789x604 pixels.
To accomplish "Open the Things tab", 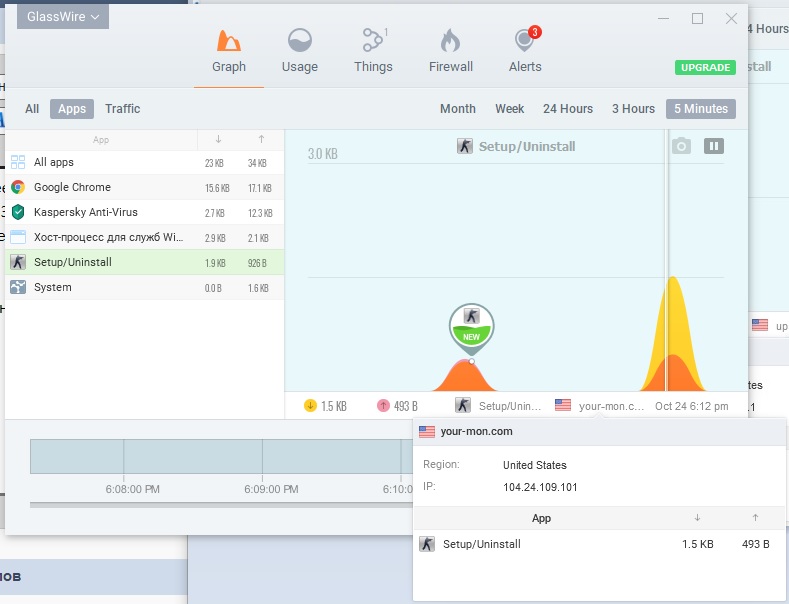I will [373, 52].
